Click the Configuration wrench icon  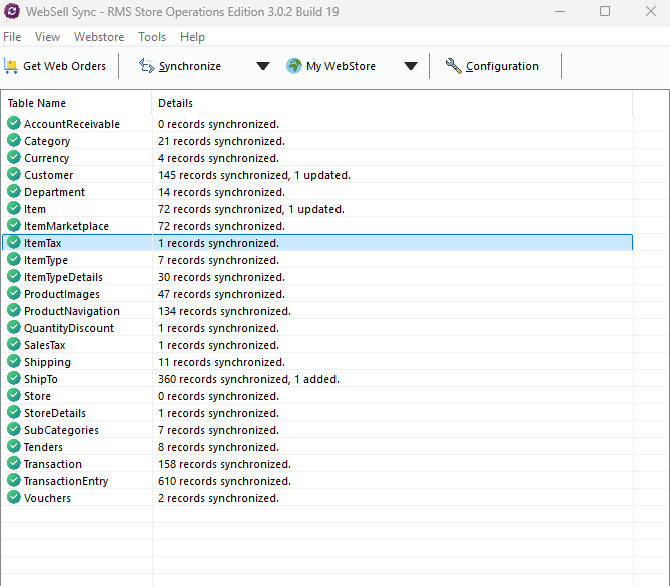coord(453,66)
